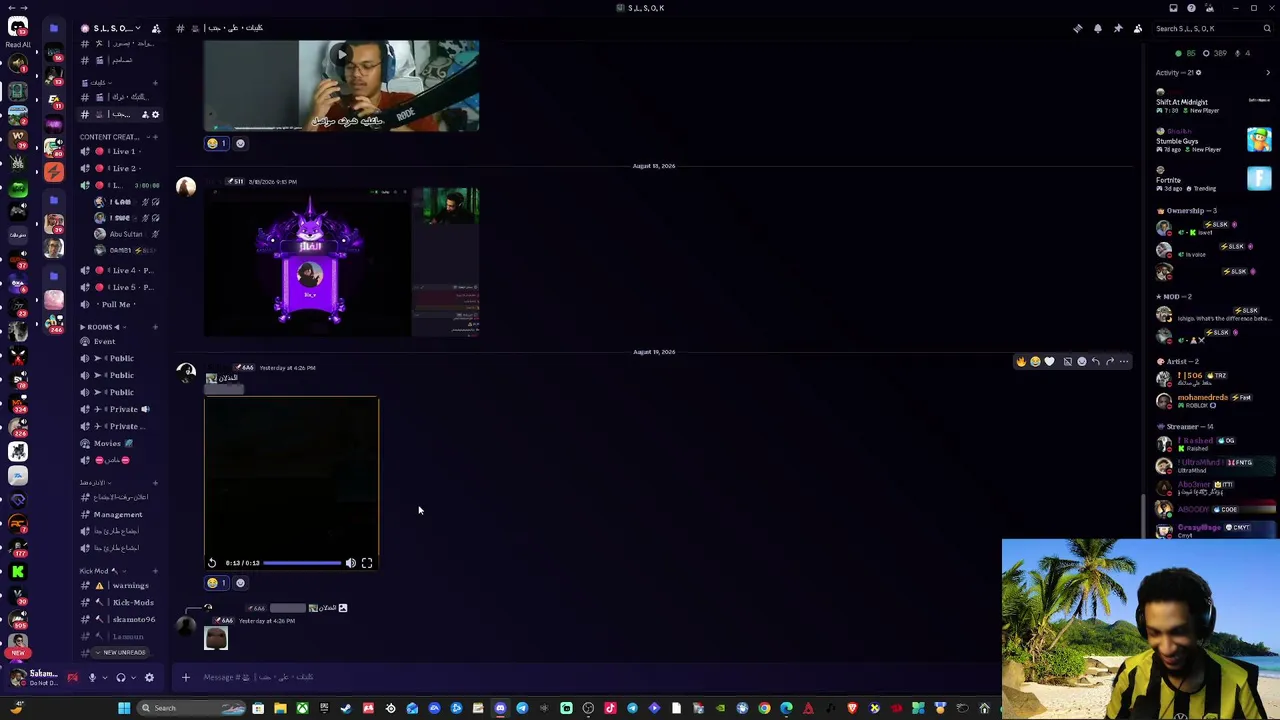Replay the 0:13 video
This screenshot has width=1280, height=720.
[x=212, y=563]
